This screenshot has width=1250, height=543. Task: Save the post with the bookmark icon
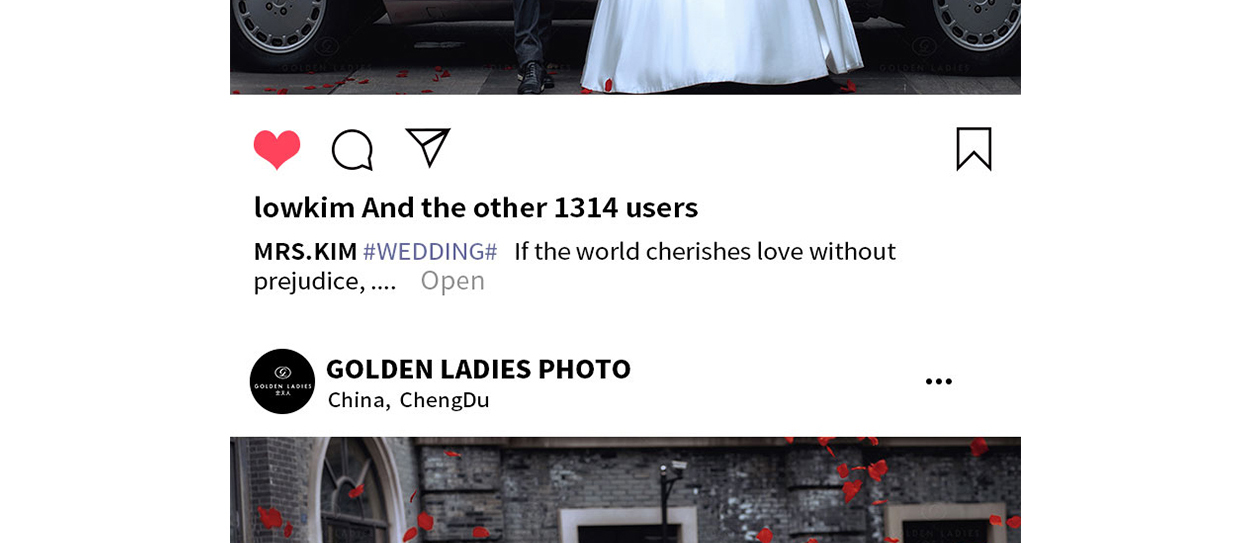[x=974, y=149]
